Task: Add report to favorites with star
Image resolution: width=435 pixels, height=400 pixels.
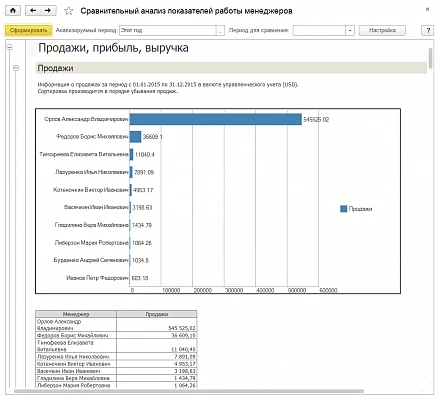Action: 69,11
